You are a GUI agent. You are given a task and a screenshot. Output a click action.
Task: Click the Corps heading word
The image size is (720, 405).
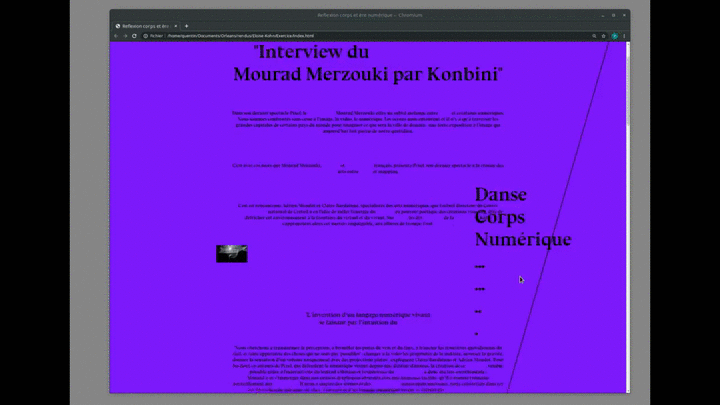click(x=500, y=217)
